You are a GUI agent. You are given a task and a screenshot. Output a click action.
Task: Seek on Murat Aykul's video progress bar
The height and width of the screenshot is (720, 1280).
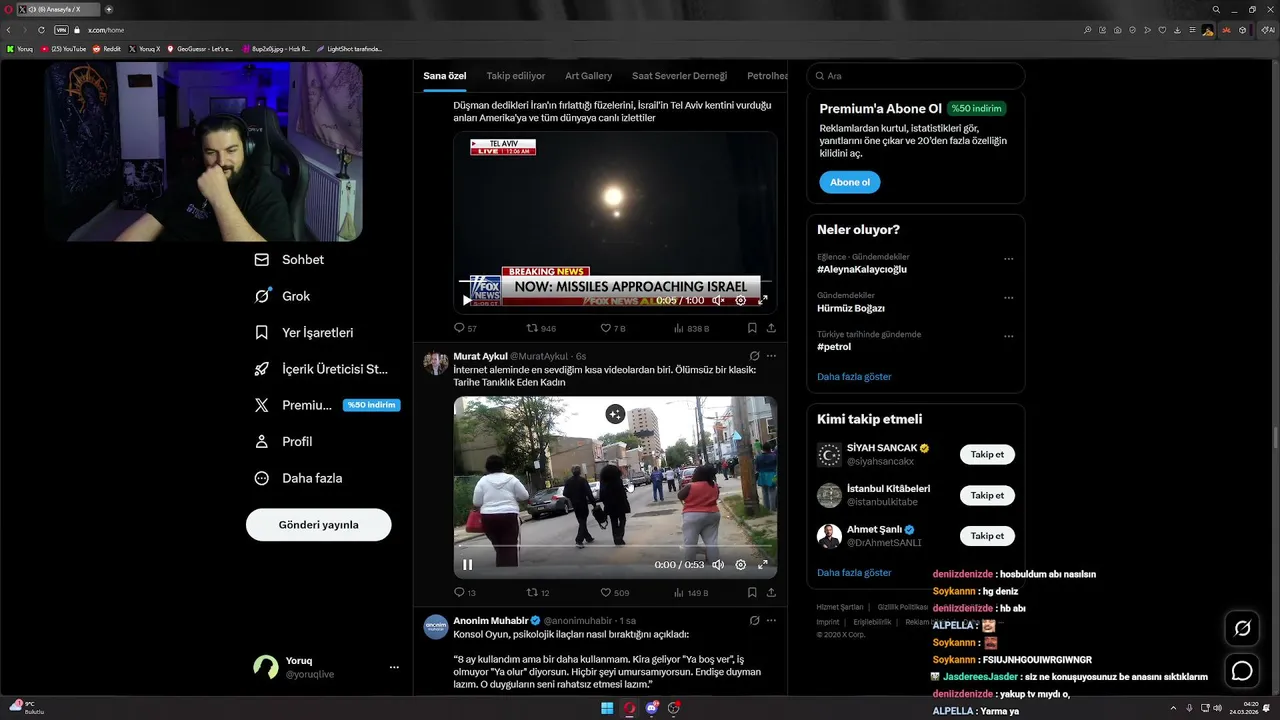pyautogui.click(x=615, y=547)
